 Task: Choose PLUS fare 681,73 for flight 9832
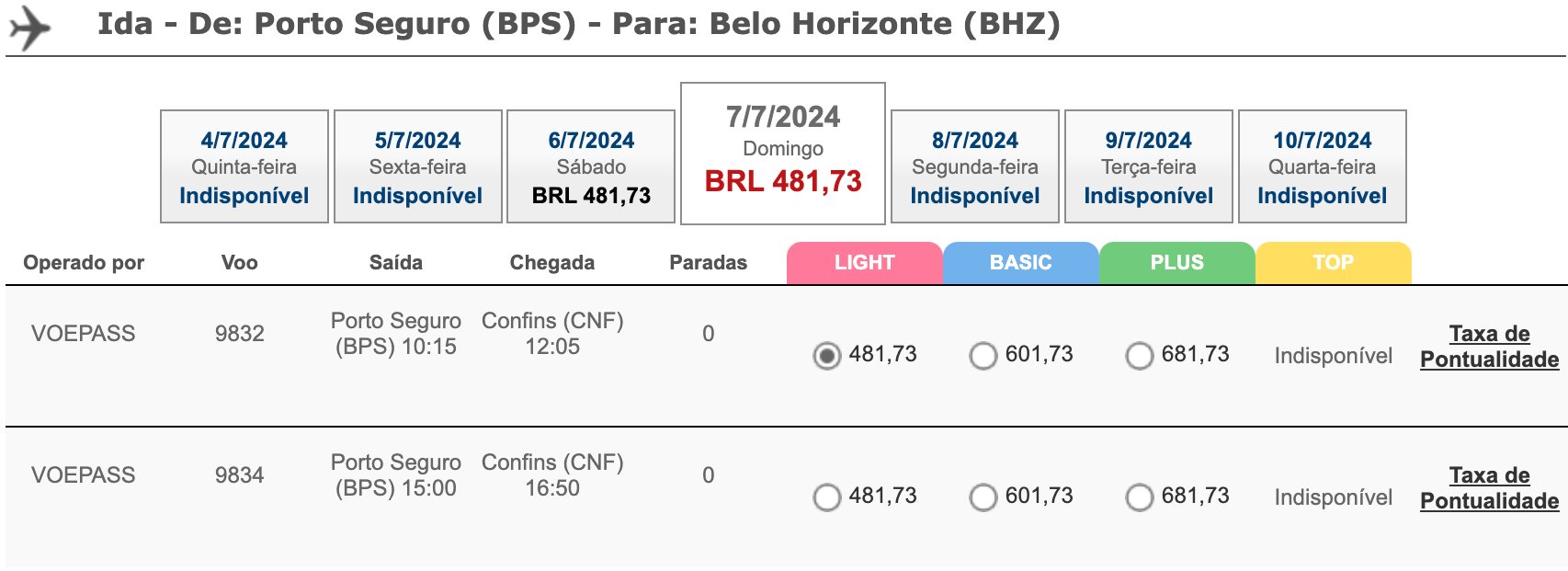1140,355
